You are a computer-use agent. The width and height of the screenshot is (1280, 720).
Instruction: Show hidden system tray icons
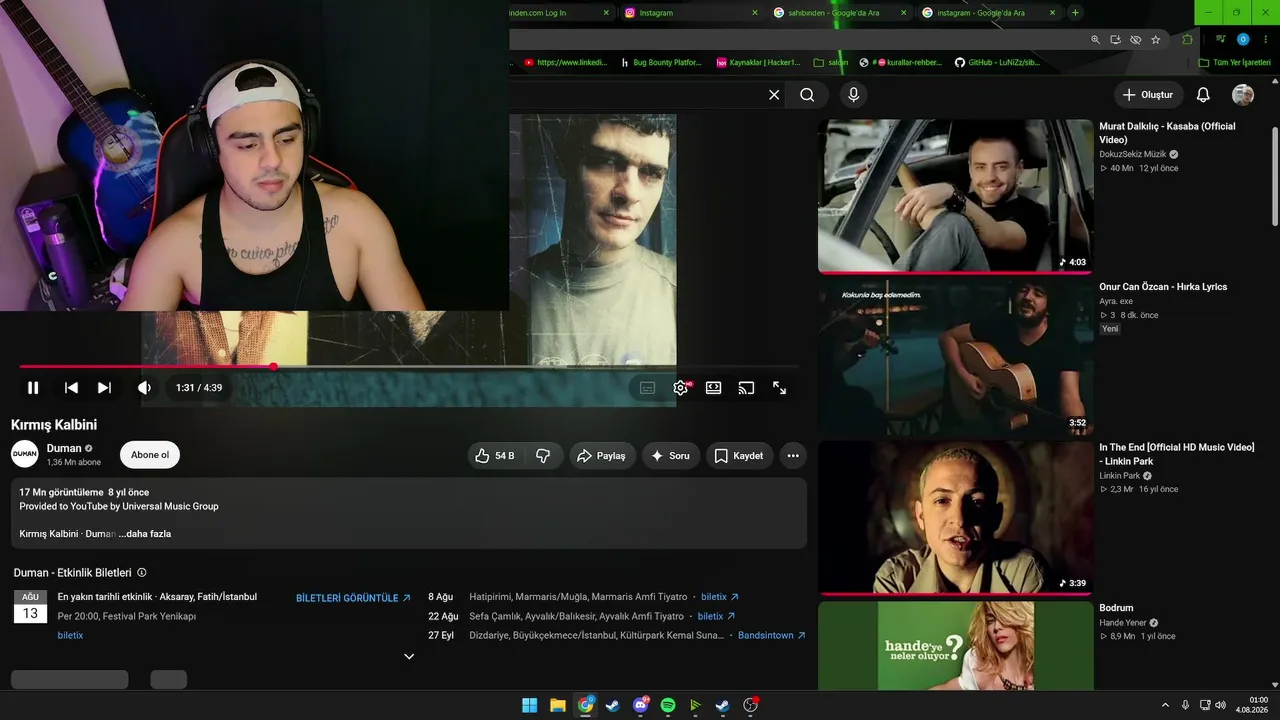point(1165,706)
